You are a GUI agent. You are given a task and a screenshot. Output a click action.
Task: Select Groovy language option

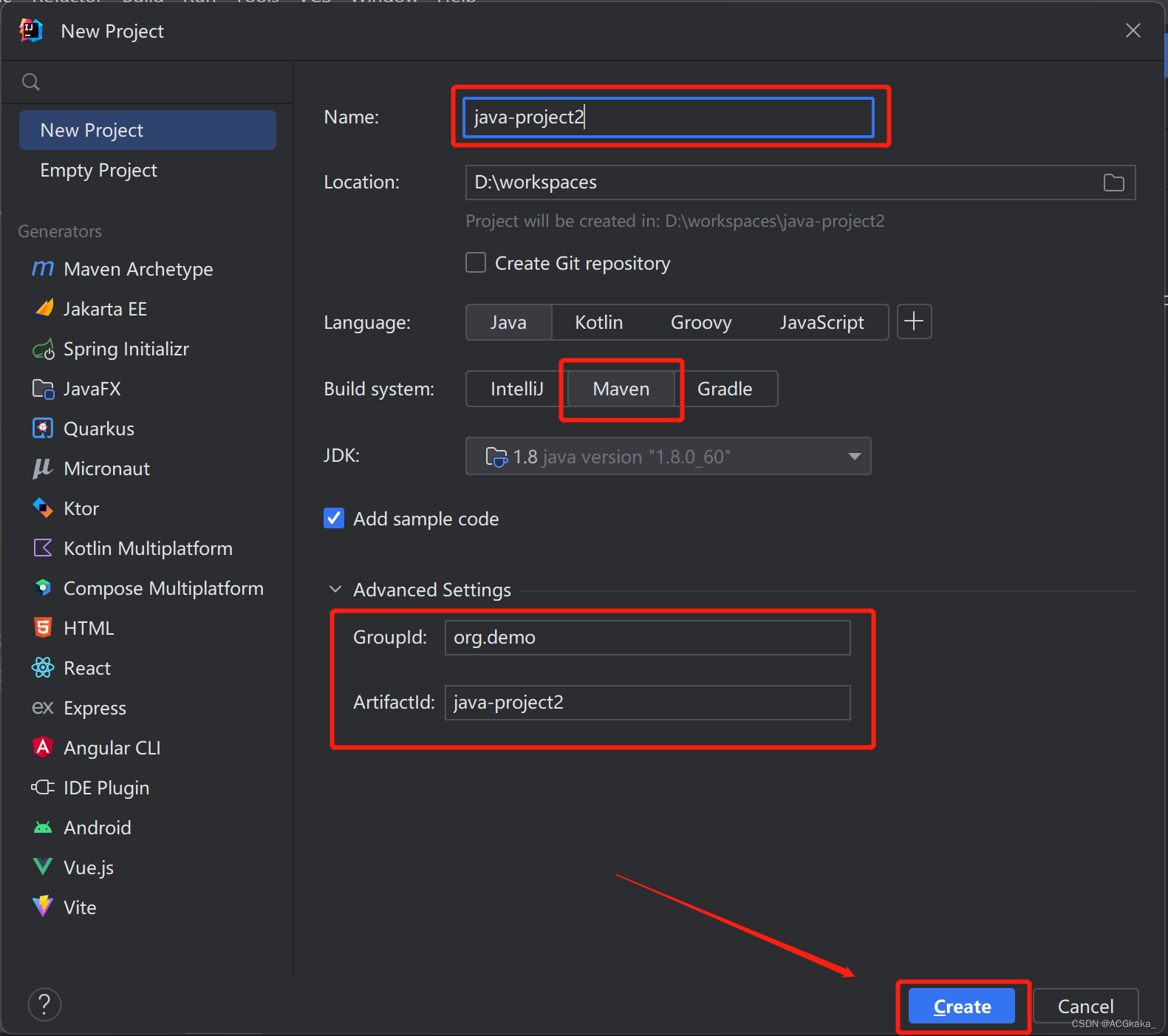(701, 322)
